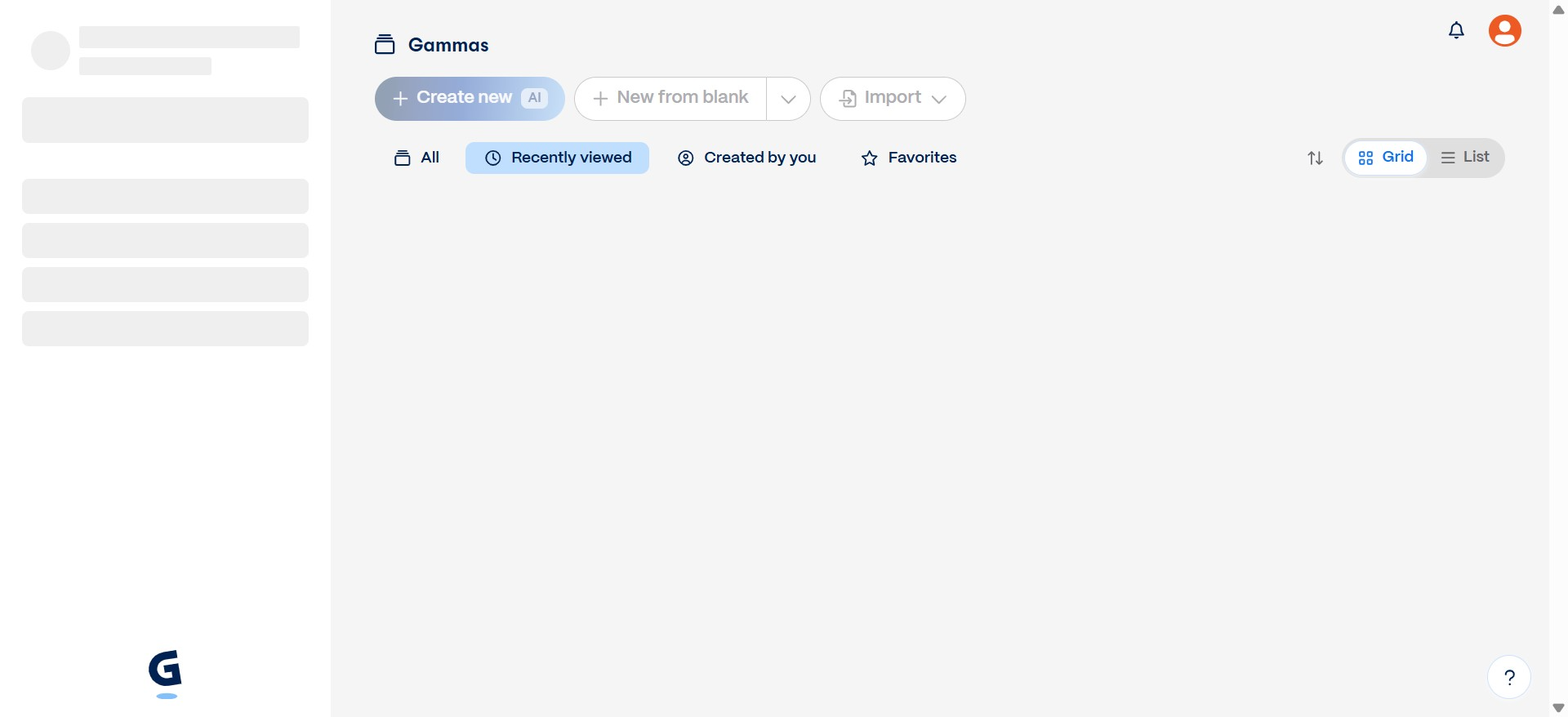Screen dimensions: 1568x717
Task: Click the Create new AI button
Action: click(x=470, y=99)
